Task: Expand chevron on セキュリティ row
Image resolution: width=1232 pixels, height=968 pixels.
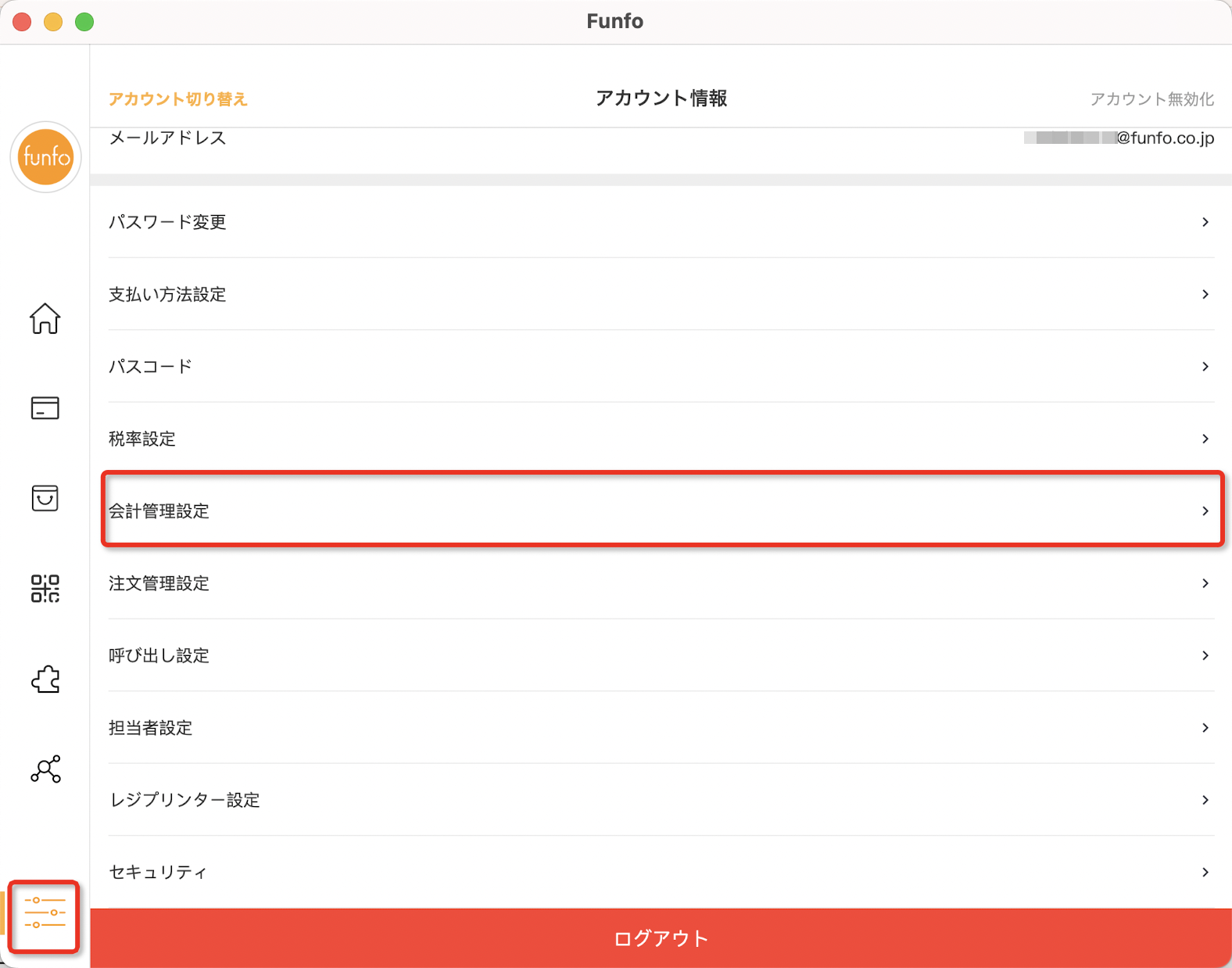Action: (1205, 872)
